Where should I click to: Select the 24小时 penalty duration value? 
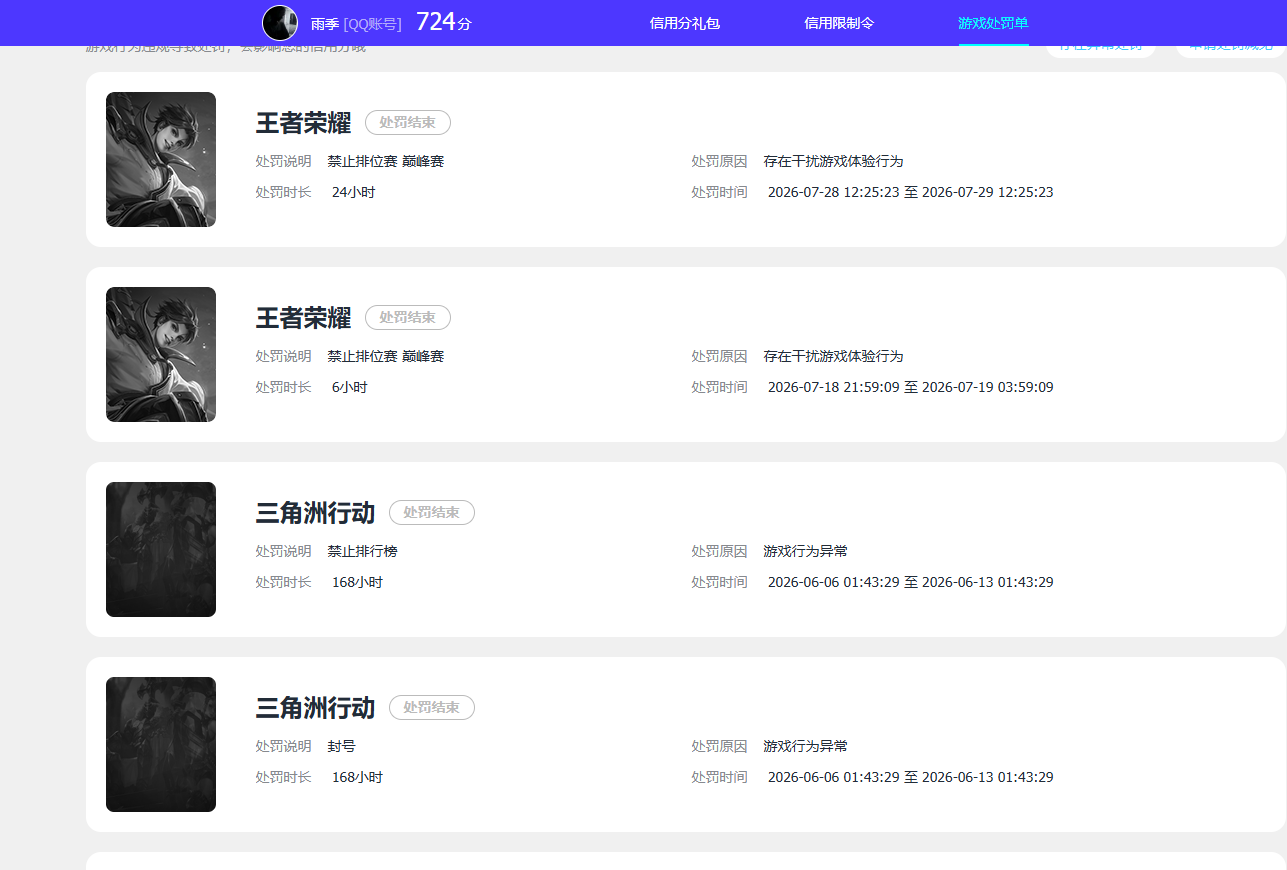354,192
